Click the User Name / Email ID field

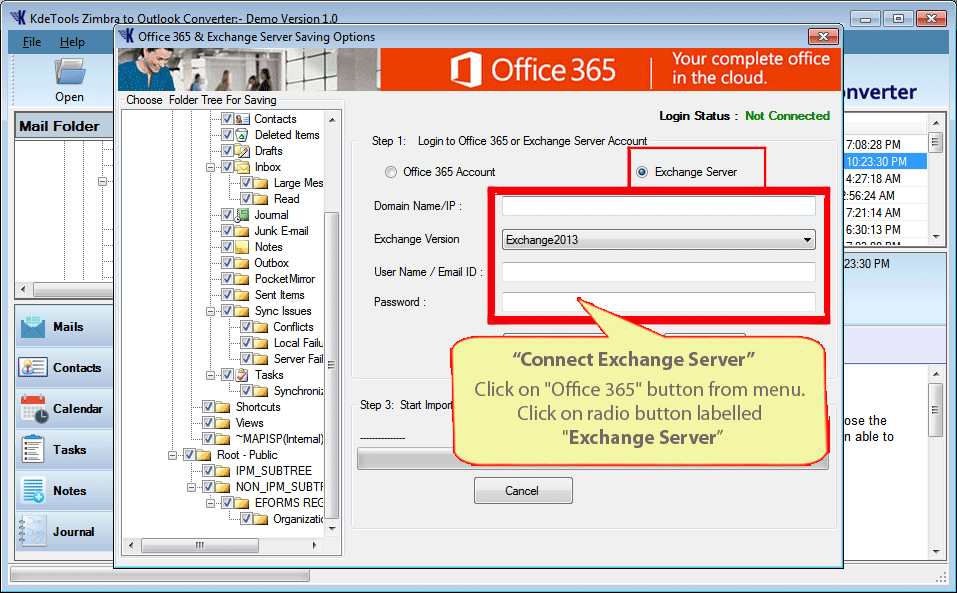pos(658,272)
